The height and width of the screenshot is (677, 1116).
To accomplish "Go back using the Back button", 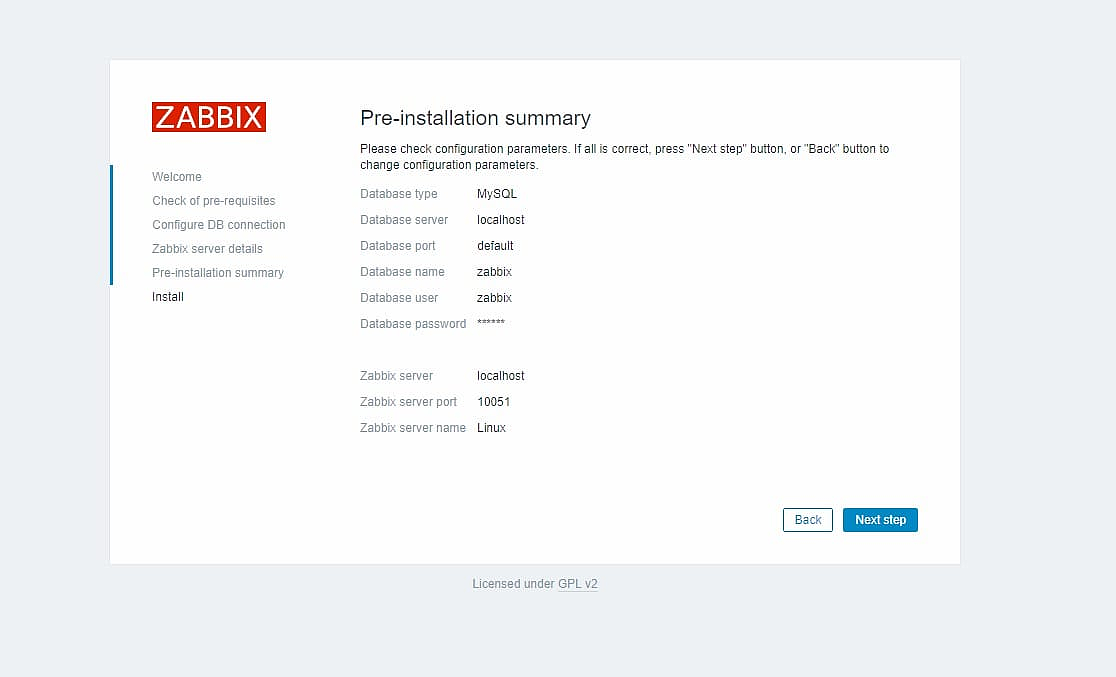I will coord(807,520).
